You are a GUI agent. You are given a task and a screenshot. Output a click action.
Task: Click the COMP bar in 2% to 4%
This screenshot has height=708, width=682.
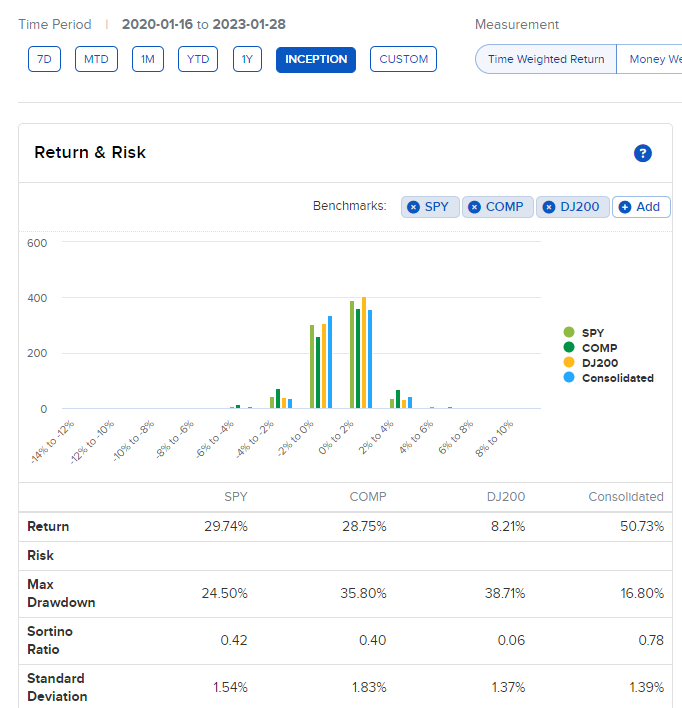(x=398, y=399)
